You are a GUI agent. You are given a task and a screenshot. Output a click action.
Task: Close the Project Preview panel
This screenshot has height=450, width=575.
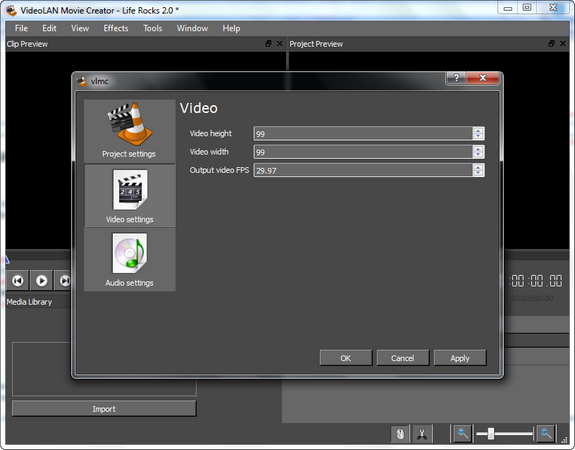[x=563, y=44]
